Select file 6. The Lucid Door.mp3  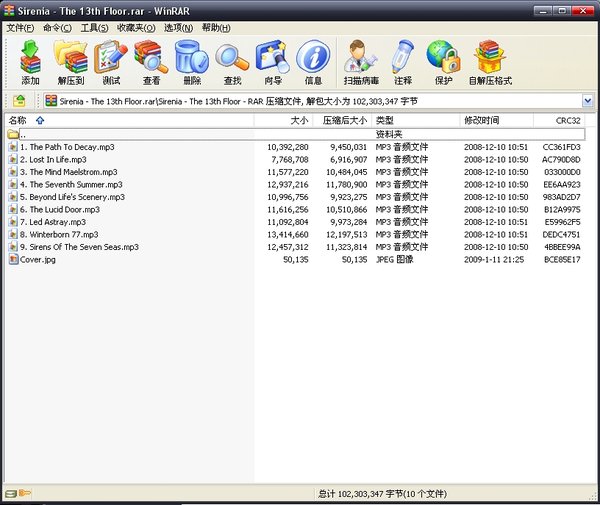pyautogui.click(x=60, y=209)
